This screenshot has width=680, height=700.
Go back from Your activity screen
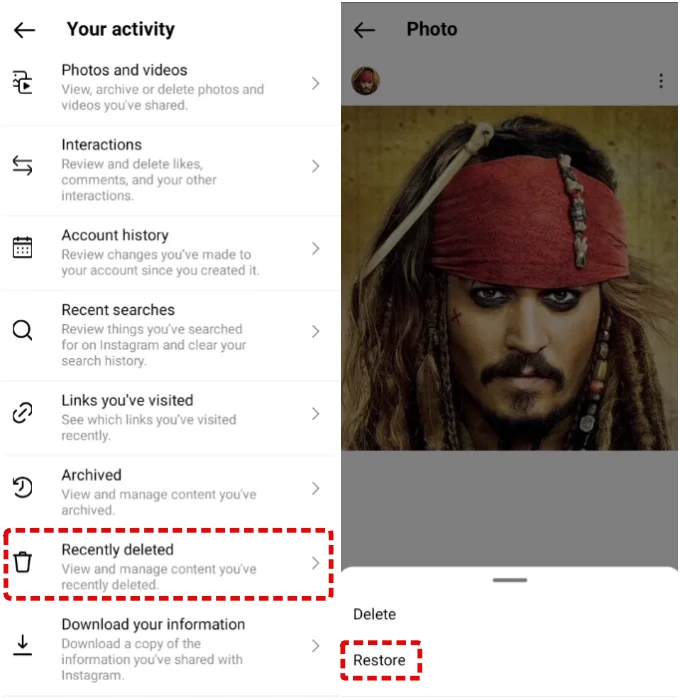click(x=24, y=30)
